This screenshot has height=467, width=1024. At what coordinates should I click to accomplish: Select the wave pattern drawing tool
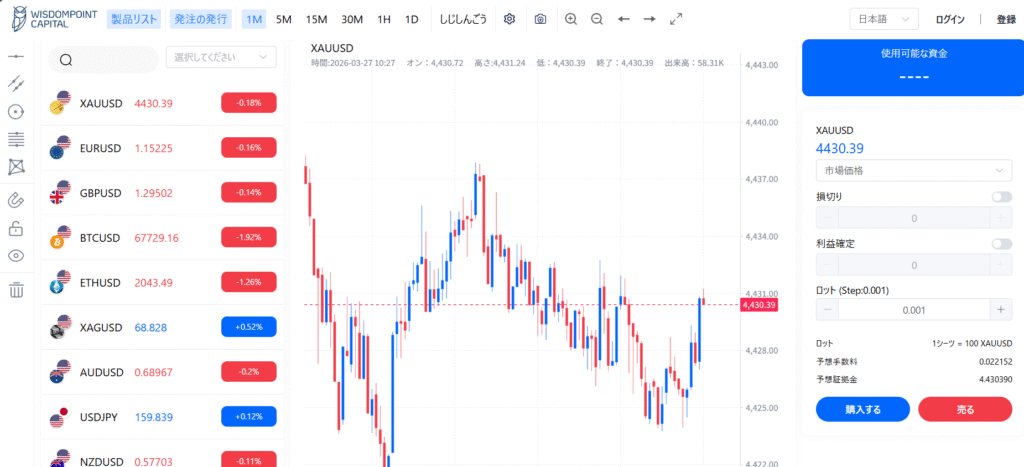tap(16, 167)
